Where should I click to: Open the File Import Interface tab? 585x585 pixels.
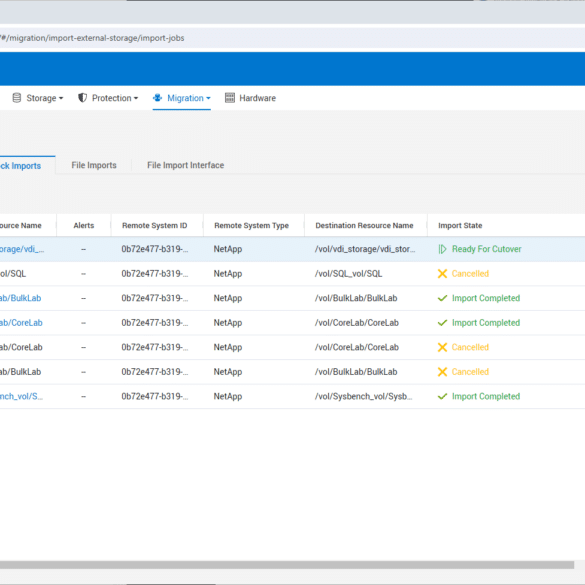(185, 165)
